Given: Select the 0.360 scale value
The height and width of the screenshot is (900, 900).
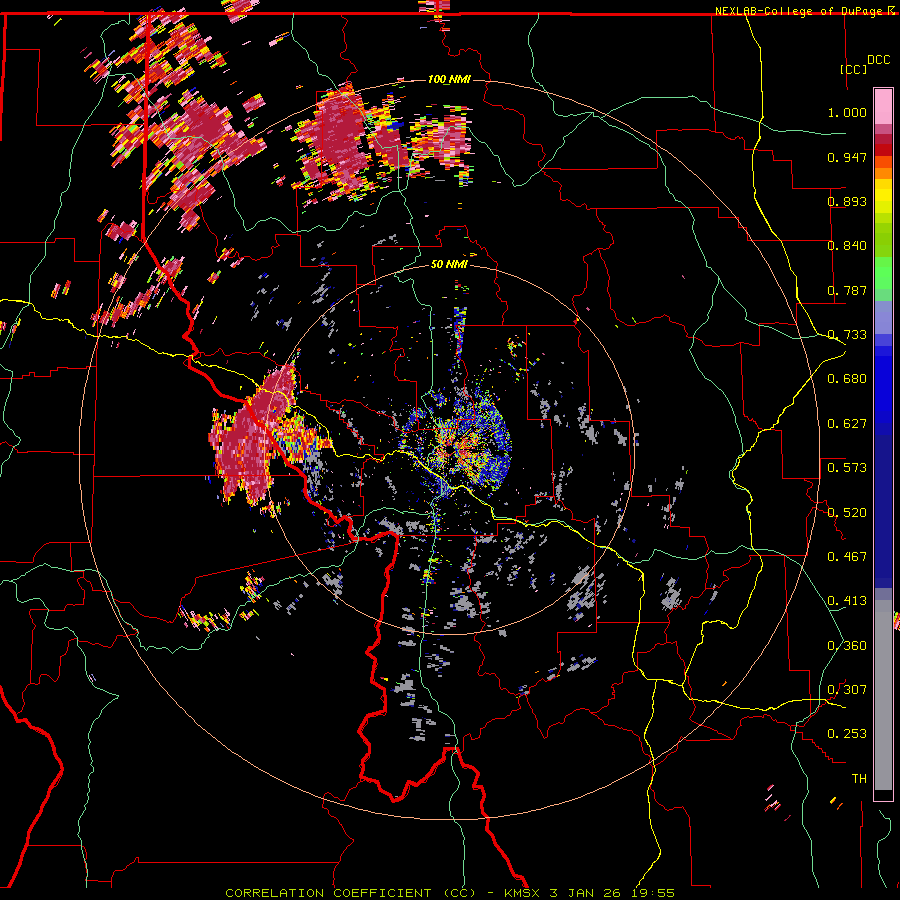Looking at the screenshot, I should pyautogui.click(x=847, y=646).
